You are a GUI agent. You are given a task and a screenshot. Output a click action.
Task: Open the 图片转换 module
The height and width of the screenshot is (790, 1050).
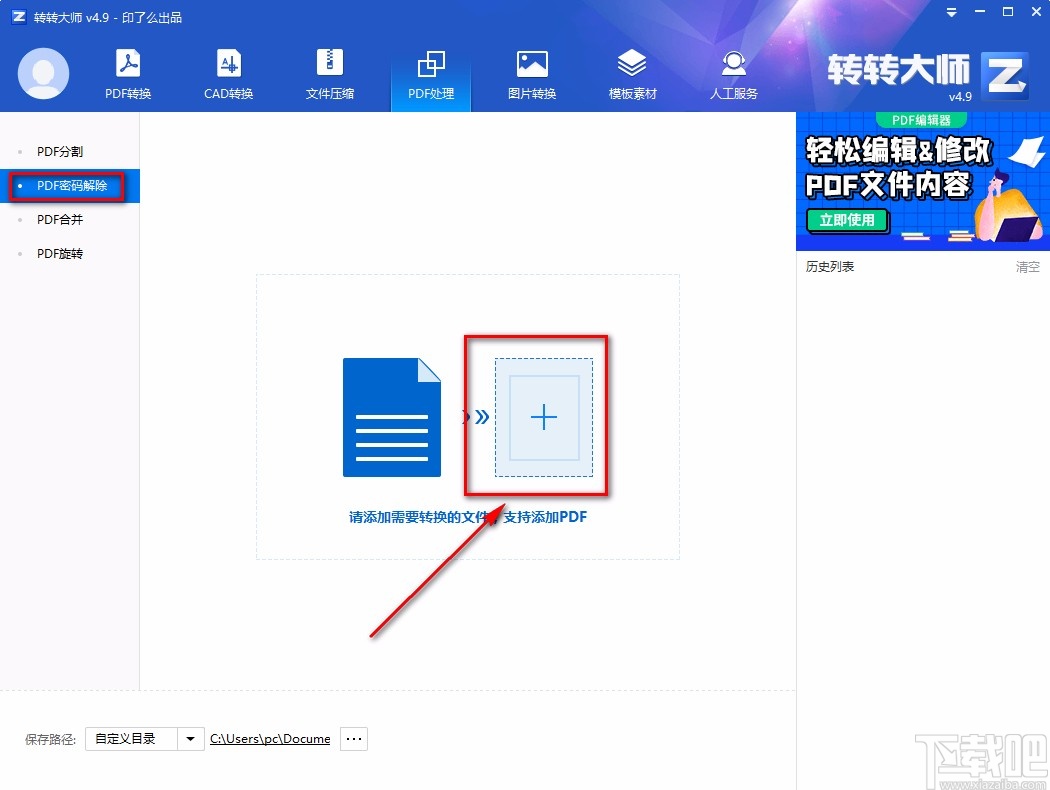[x=532, y=75]
